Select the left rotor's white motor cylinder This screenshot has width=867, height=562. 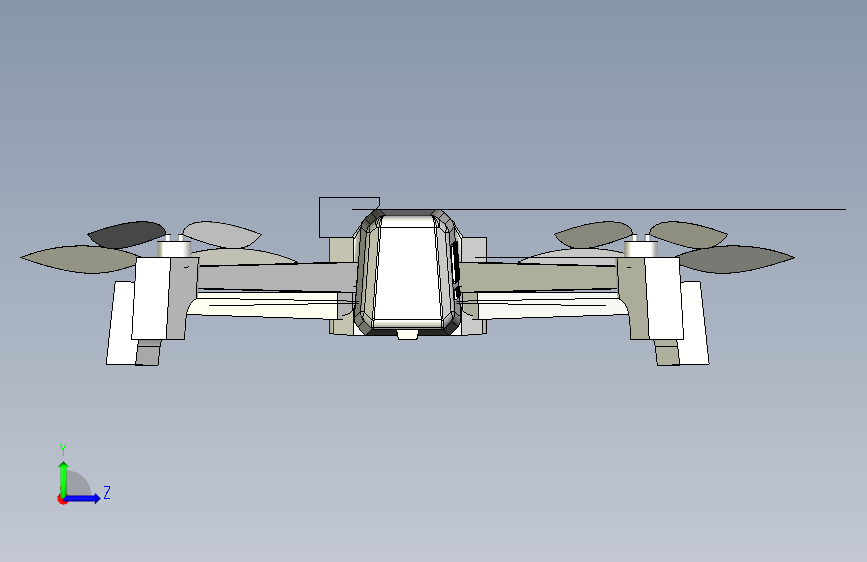tap(174, 247)
